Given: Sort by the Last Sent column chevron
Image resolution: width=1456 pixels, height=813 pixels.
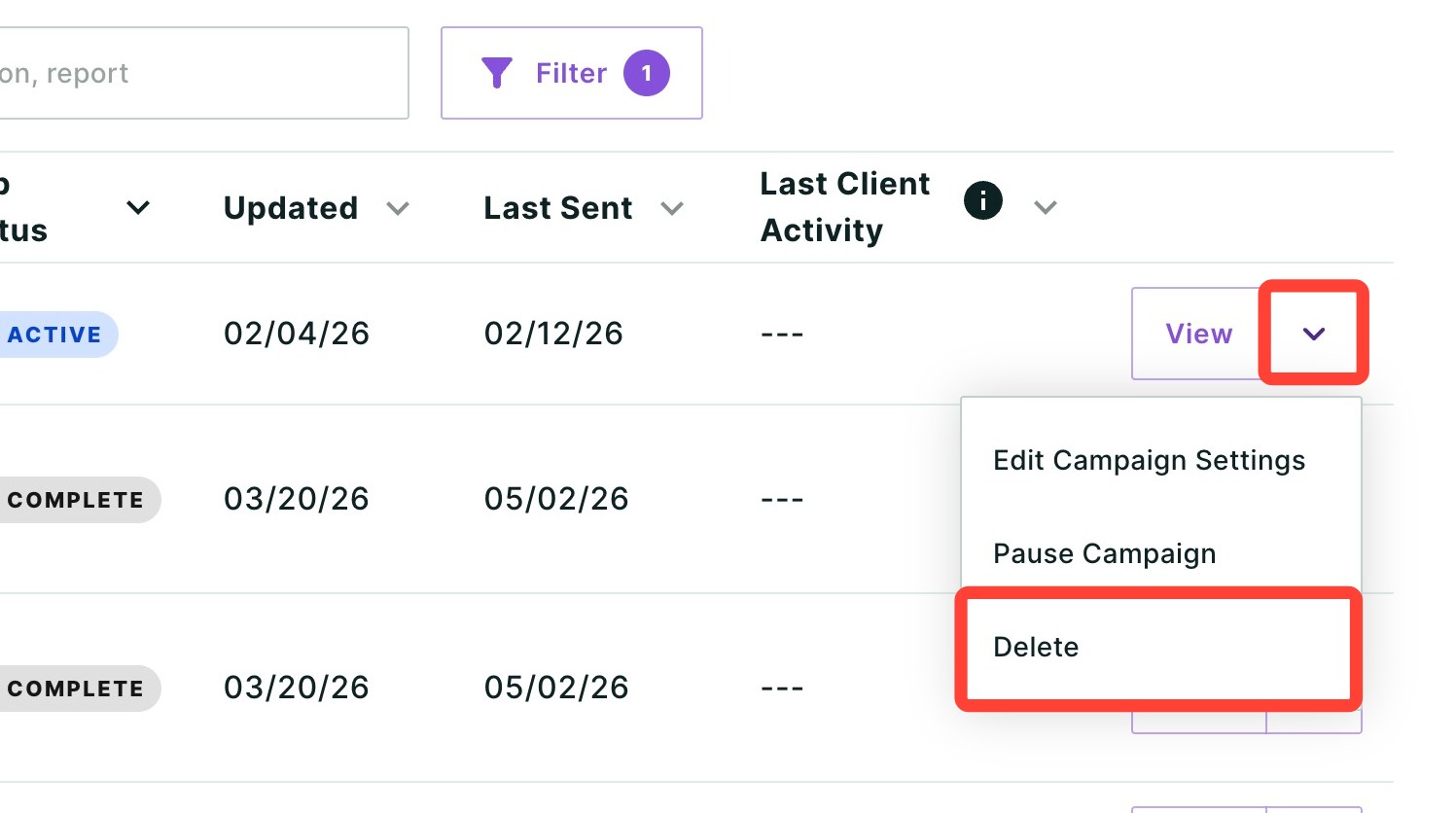Looking at the screenshot, I should coord(672,208).
